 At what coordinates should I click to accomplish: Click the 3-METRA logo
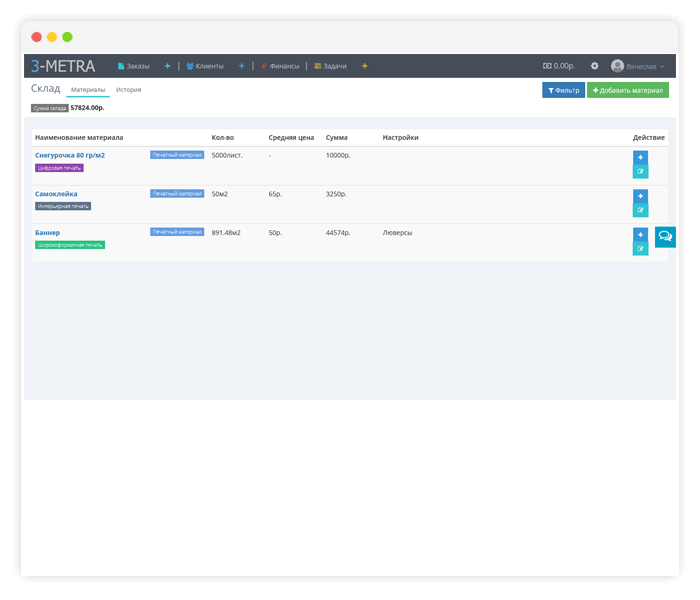[x=62, y=66]
